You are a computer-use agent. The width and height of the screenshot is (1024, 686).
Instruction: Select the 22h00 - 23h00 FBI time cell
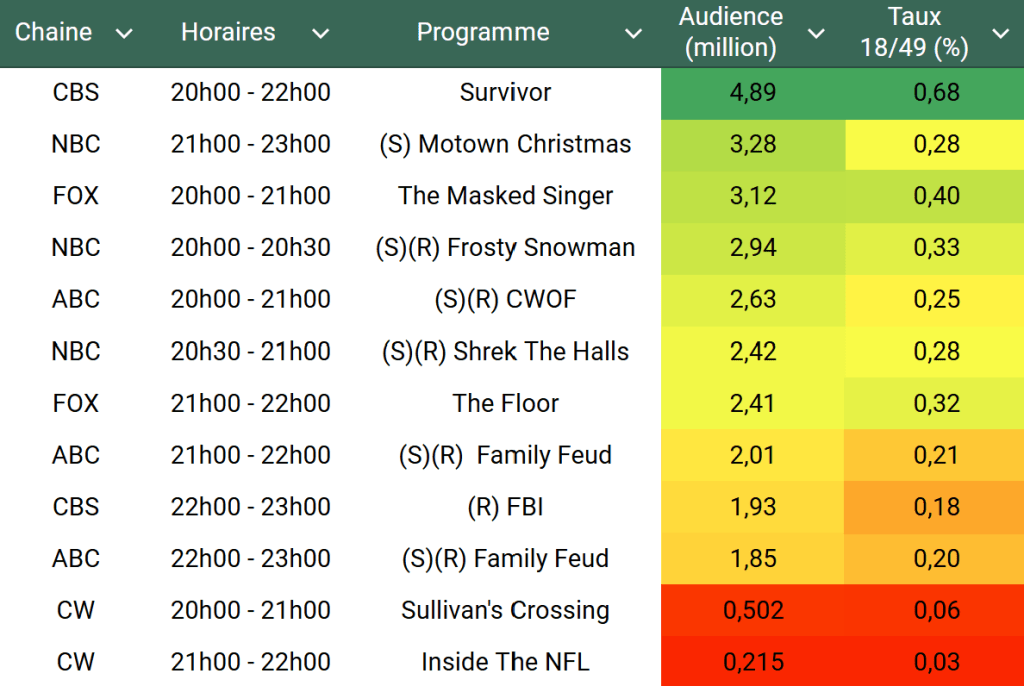click(250, 507)
